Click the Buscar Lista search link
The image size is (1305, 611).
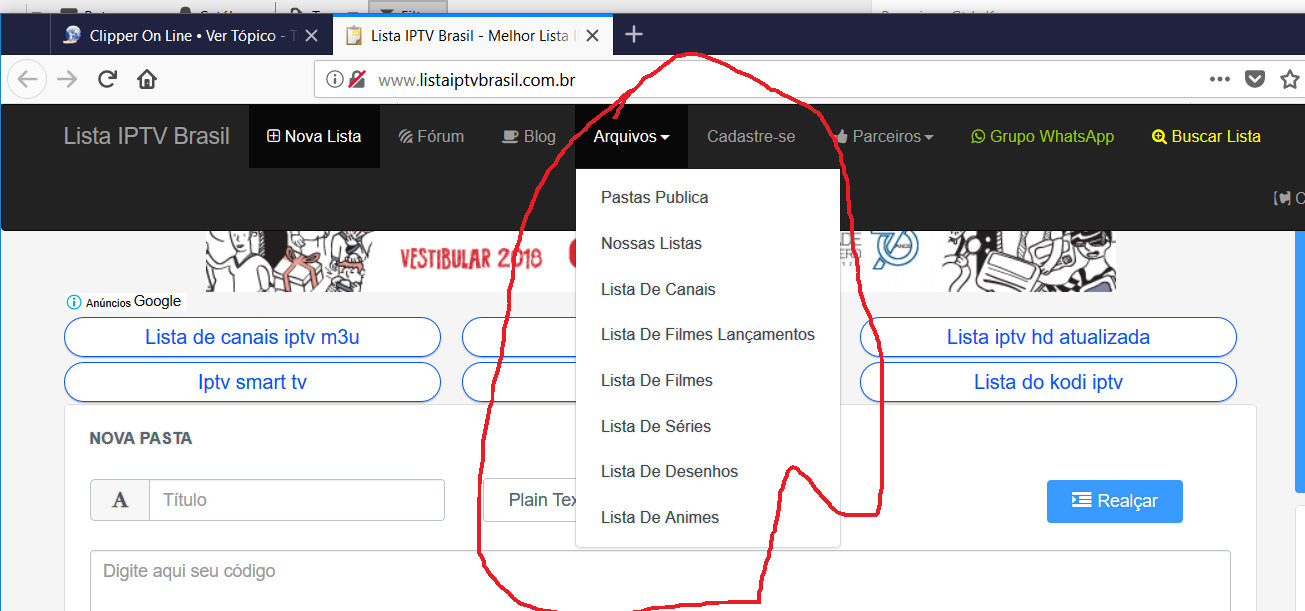(1206, 136)
